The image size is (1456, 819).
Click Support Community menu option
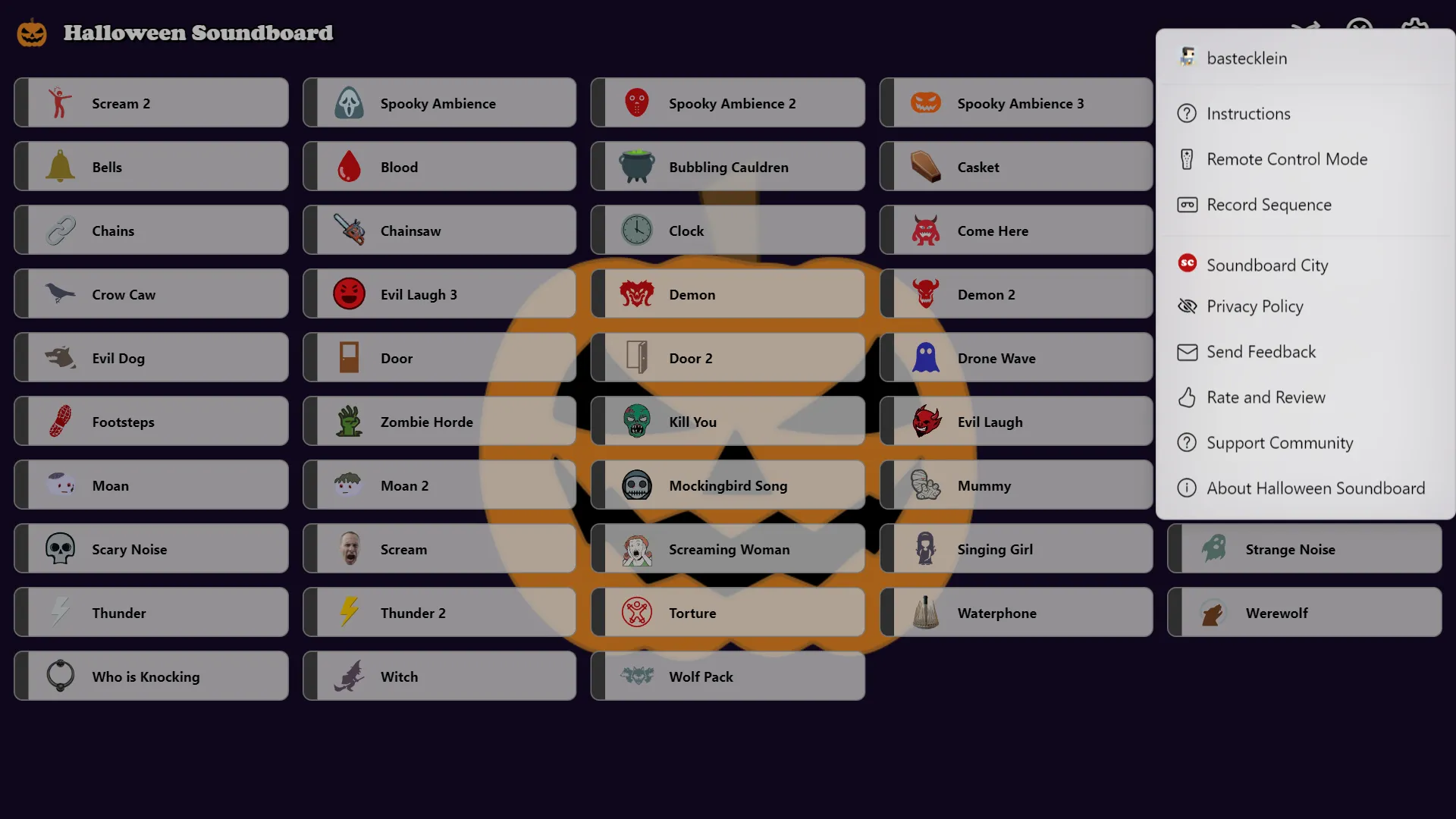1280,442
